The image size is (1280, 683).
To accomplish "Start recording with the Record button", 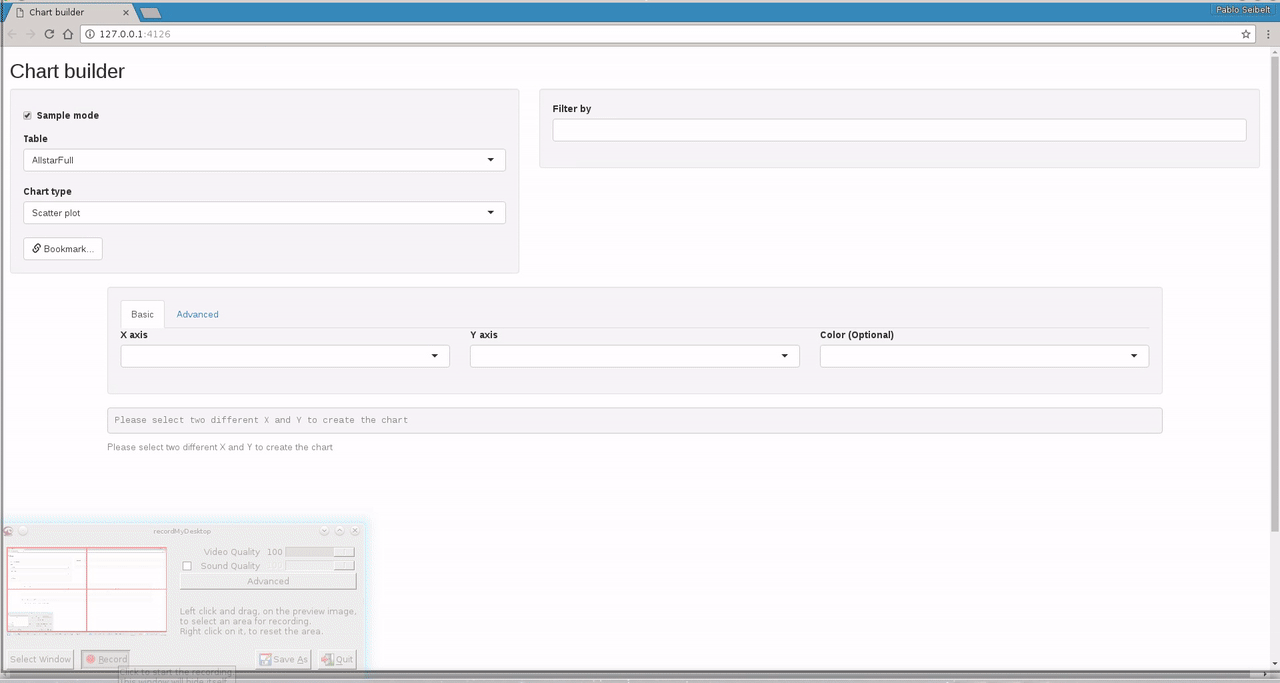I will click(106, 659).
